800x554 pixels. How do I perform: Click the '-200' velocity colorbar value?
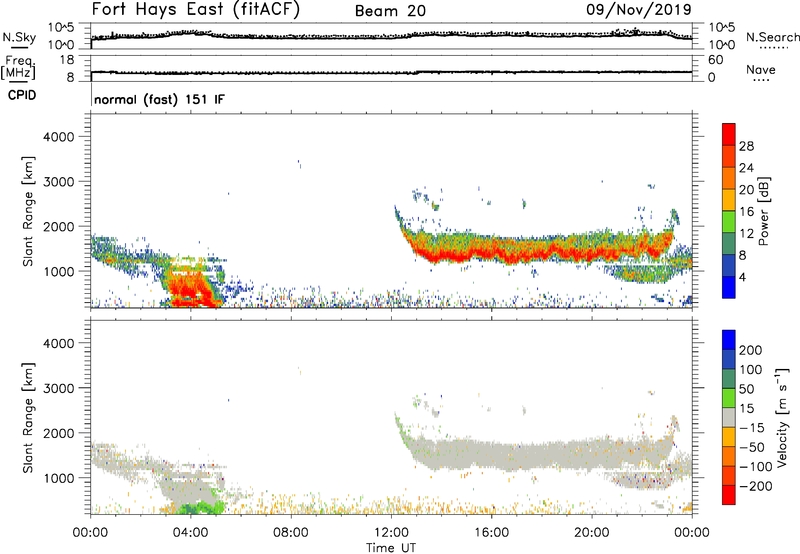tap(756, 486)
